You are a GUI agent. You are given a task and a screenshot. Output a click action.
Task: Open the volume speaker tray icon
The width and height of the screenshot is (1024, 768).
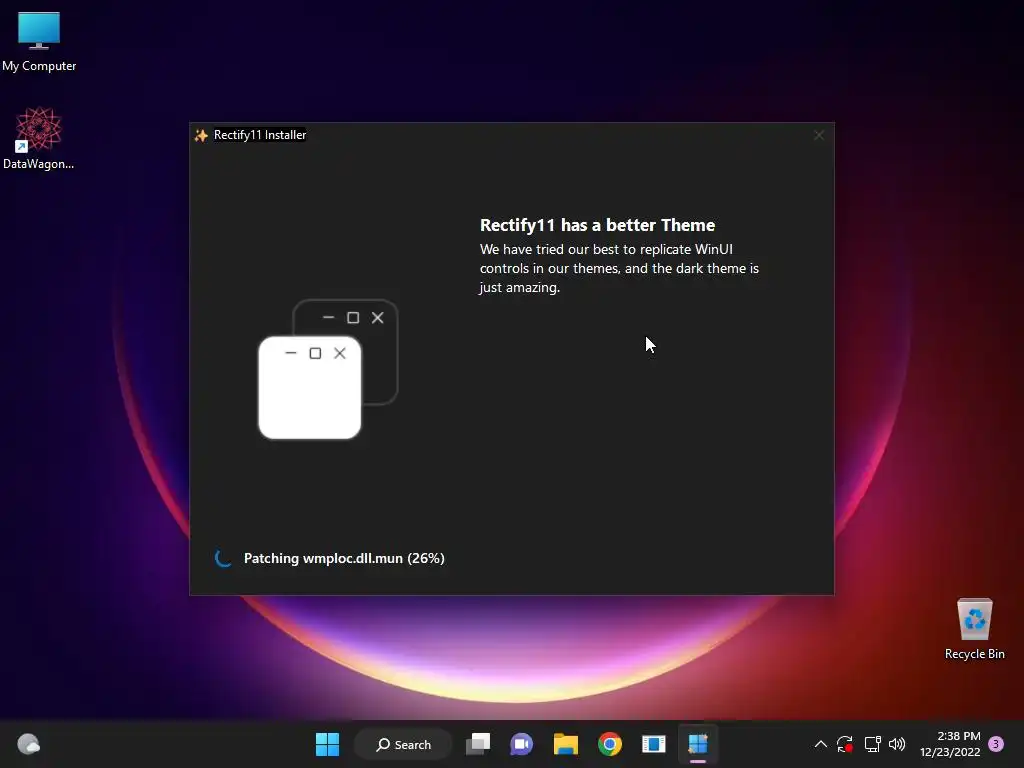tap(897, 744)
